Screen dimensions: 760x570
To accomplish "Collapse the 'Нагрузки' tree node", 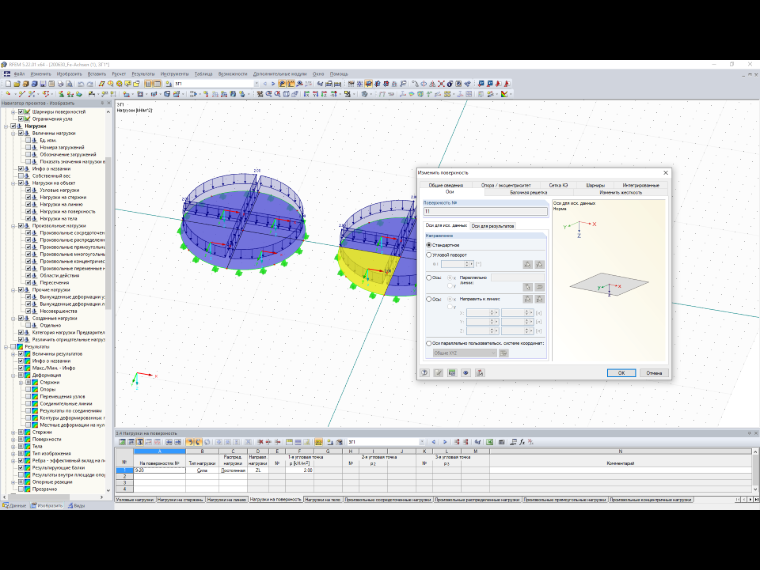I will tap(6, 126).
